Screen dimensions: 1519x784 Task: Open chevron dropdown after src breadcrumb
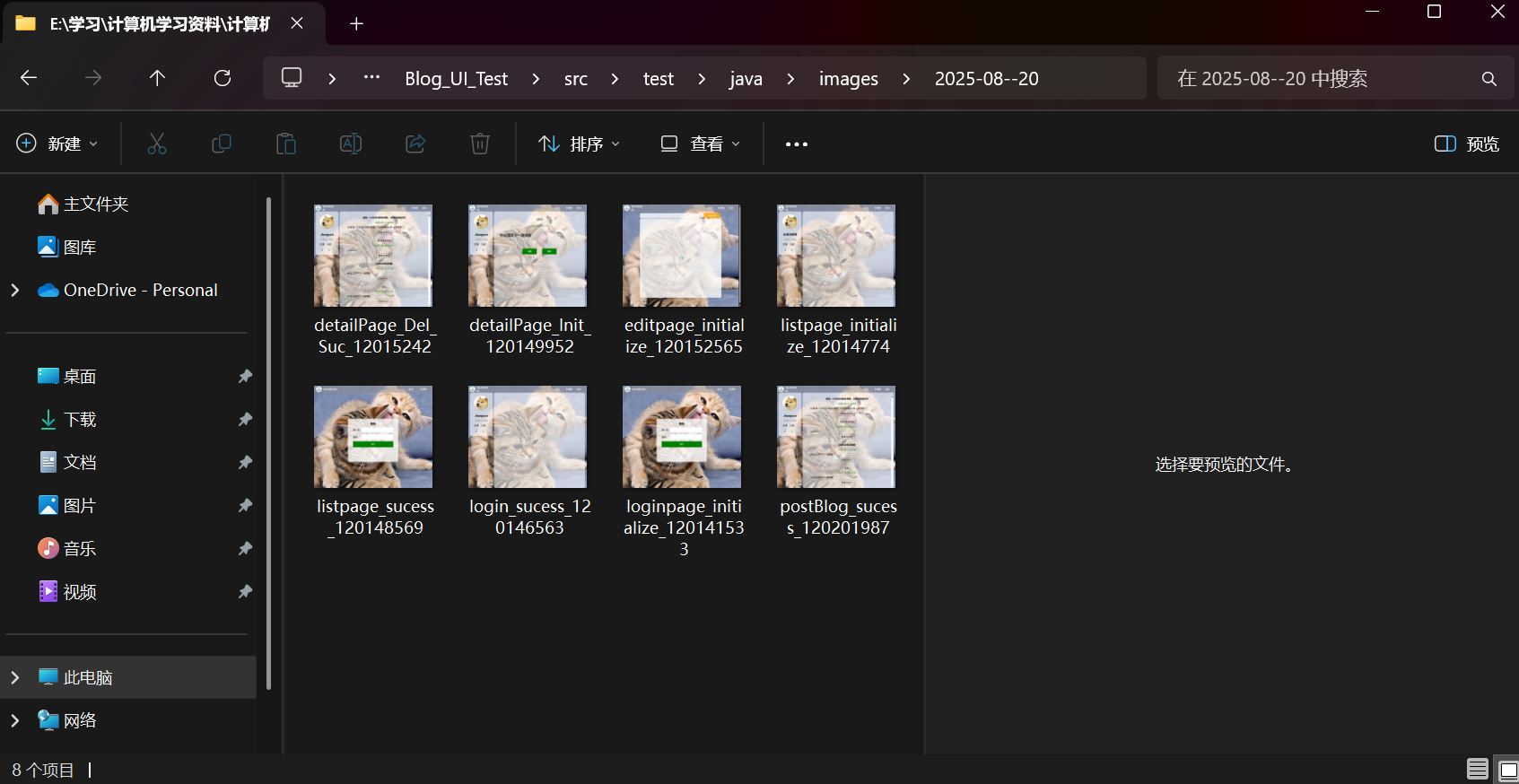[x=615, y=79]
